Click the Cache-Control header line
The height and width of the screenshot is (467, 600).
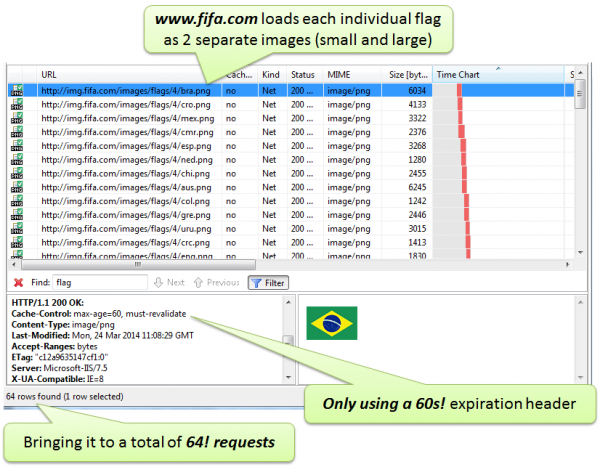pos(99,314)
